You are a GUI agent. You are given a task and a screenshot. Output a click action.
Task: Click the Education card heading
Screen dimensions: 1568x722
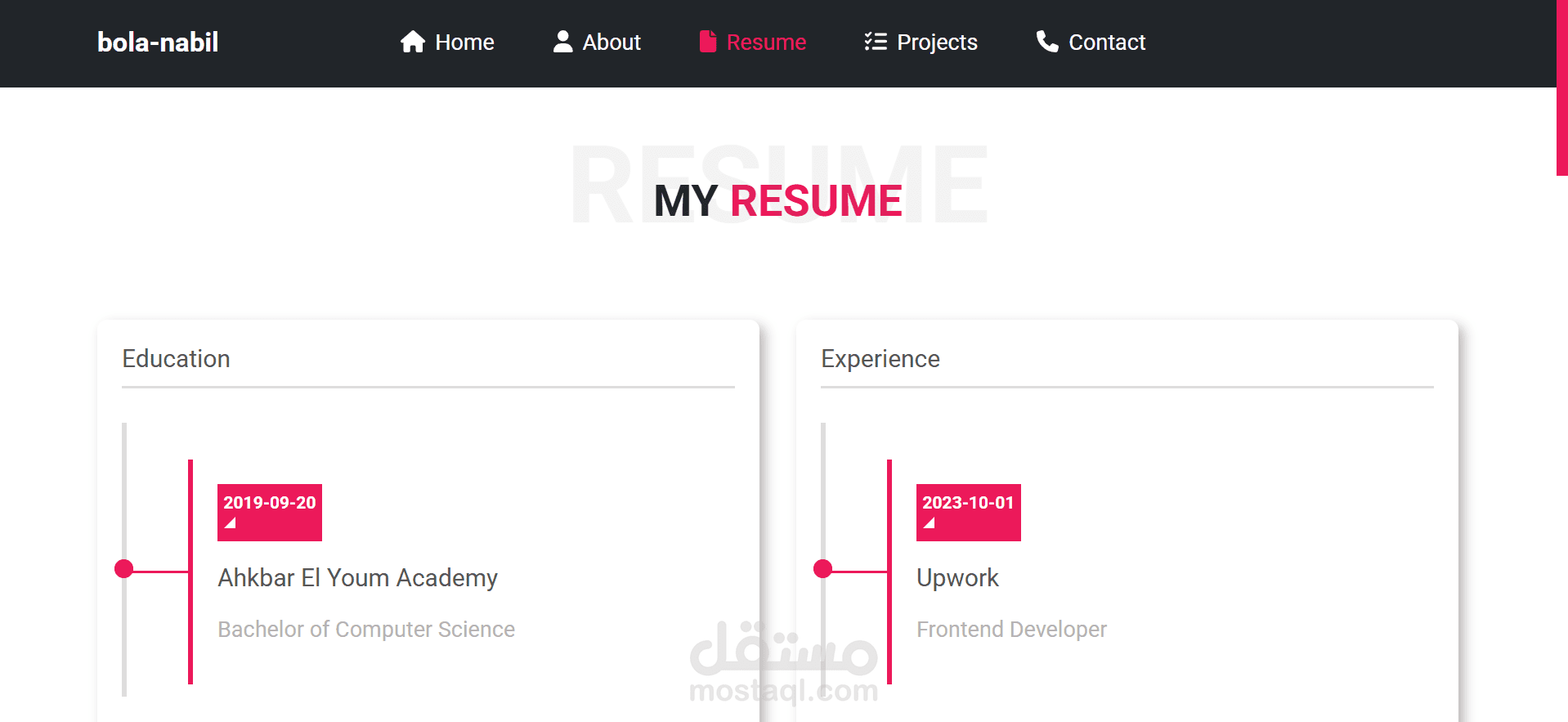[x=176, y=359]
